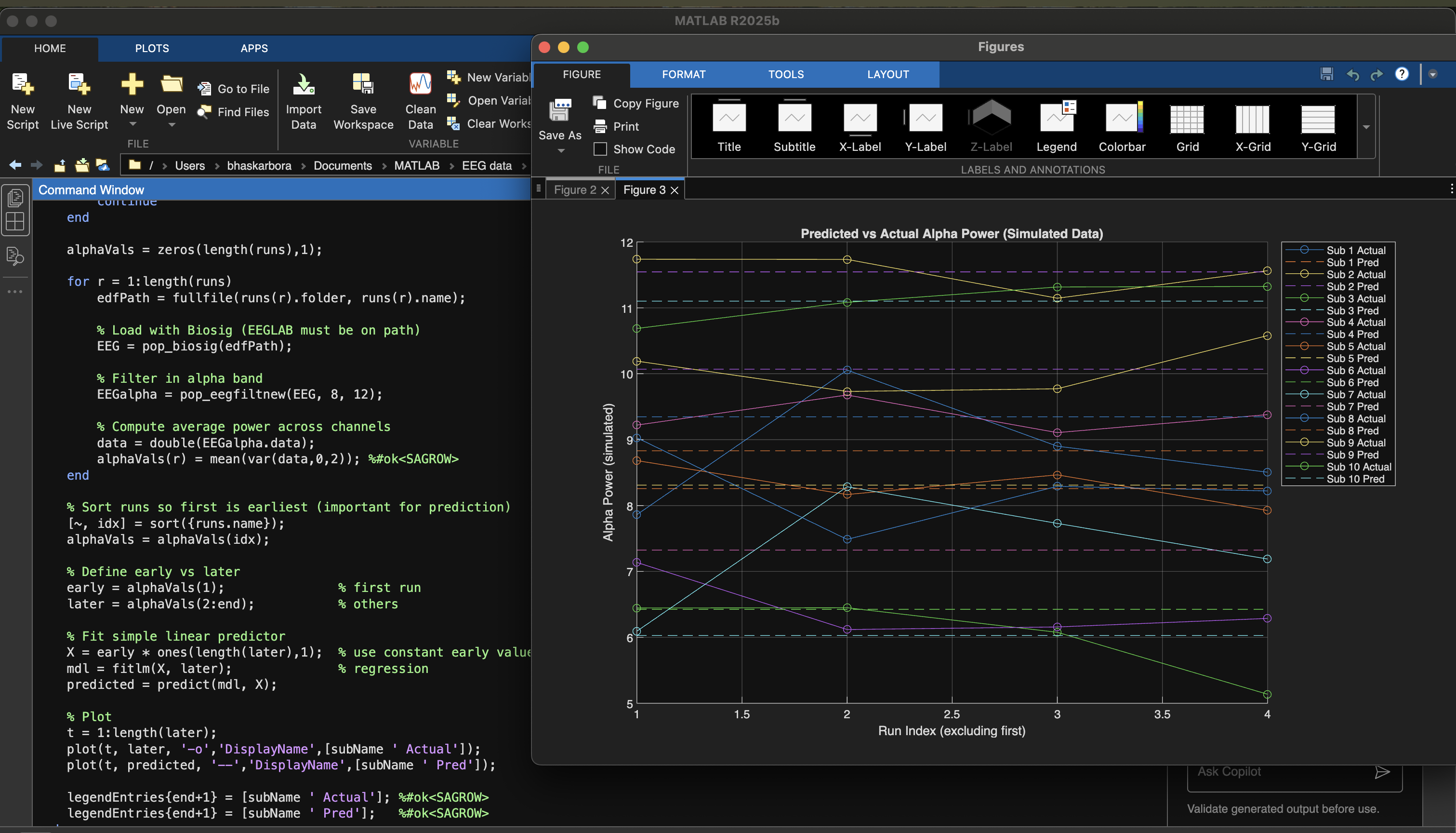Close the Figure 2 tab
1456x833 pixels.
[x=605, y=190]
